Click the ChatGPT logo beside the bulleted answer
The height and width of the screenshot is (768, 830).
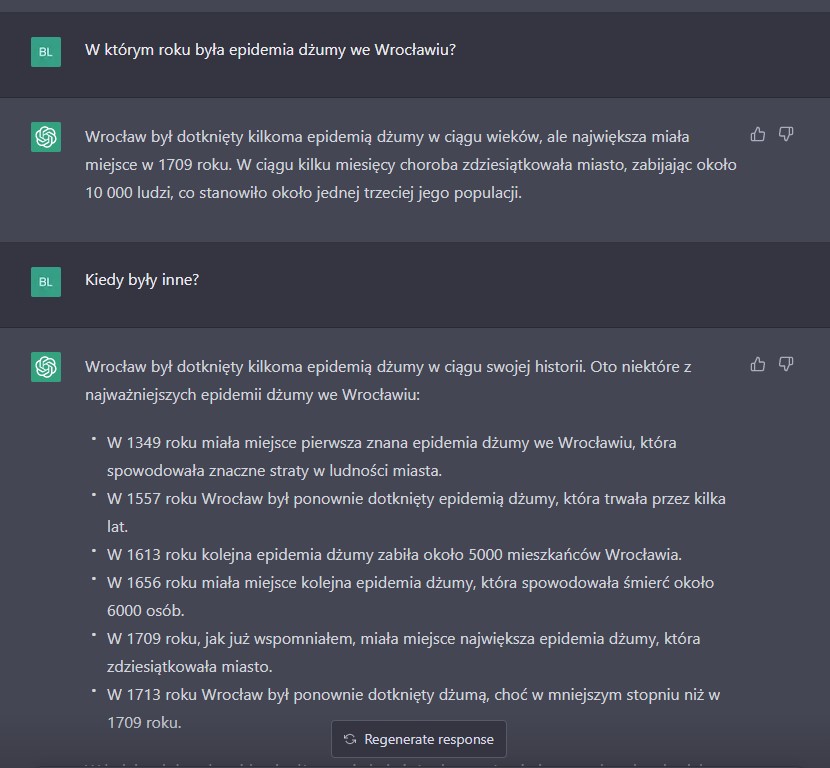pos(46,367)
